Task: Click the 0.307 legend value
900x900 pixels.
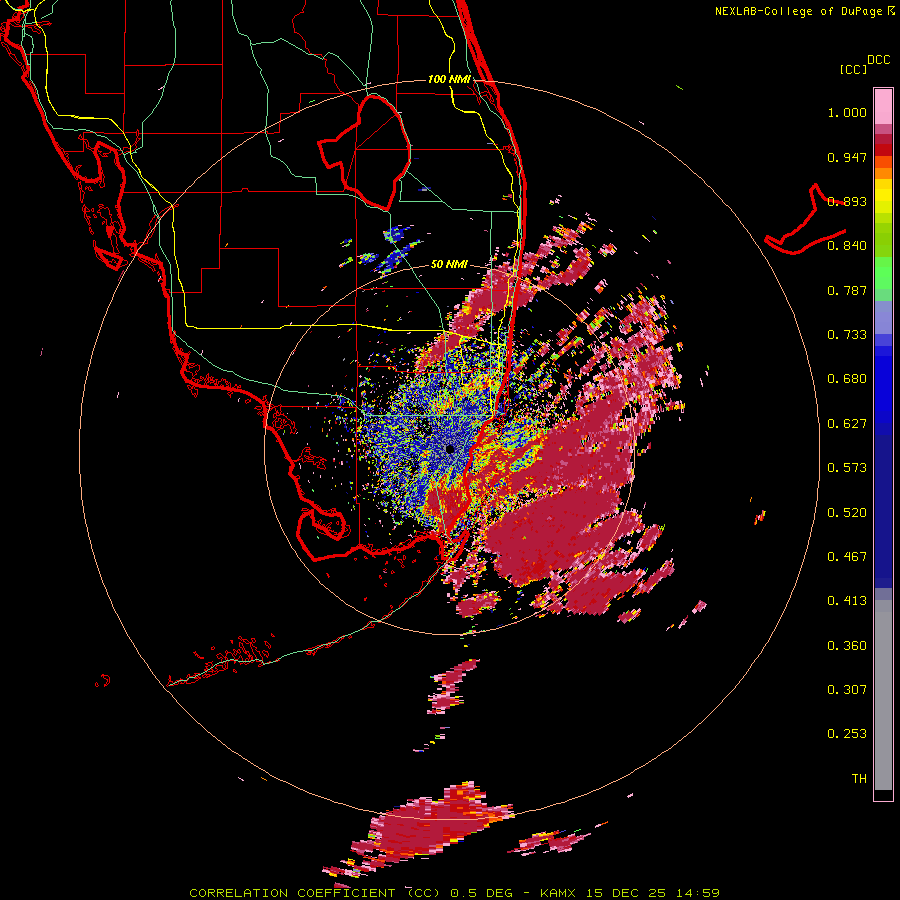Action: coord(847,690)
